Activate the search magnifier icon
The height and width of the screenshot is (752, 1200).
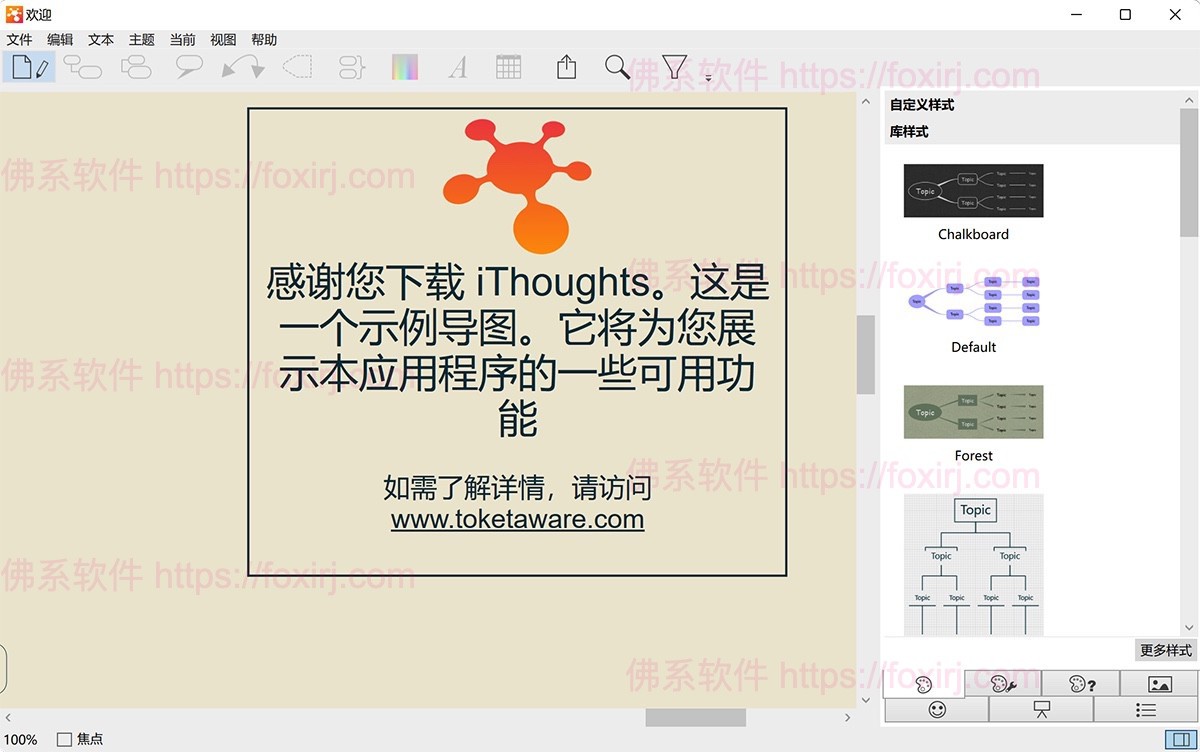coord(617,67)
